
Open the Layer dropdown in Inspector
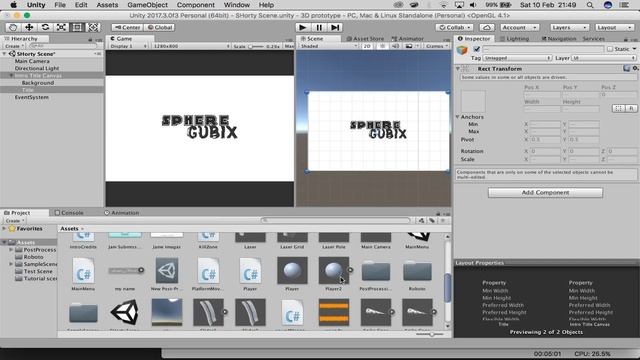(x=604, y=58)
